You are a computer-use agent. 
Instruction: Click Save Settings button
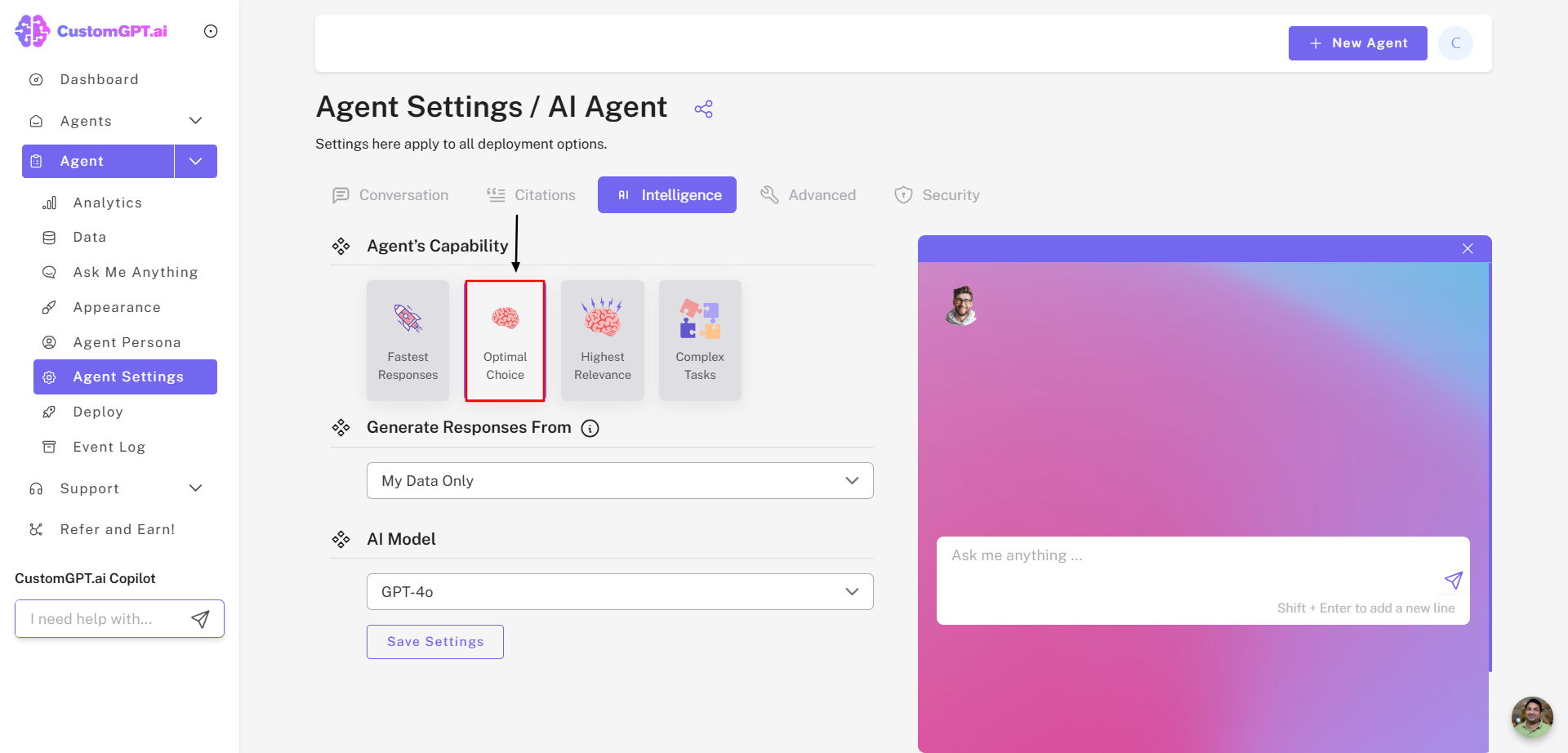point(435,642)
